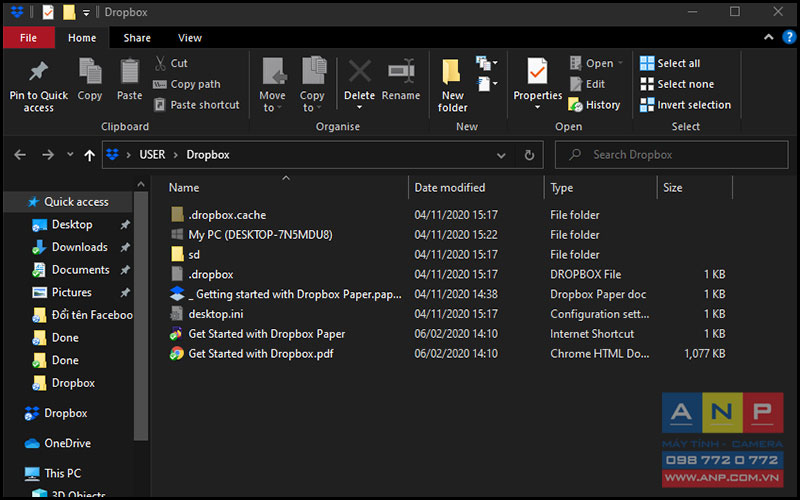Click Dropbox breadcrumb in address bar

(x=208, y=155)
